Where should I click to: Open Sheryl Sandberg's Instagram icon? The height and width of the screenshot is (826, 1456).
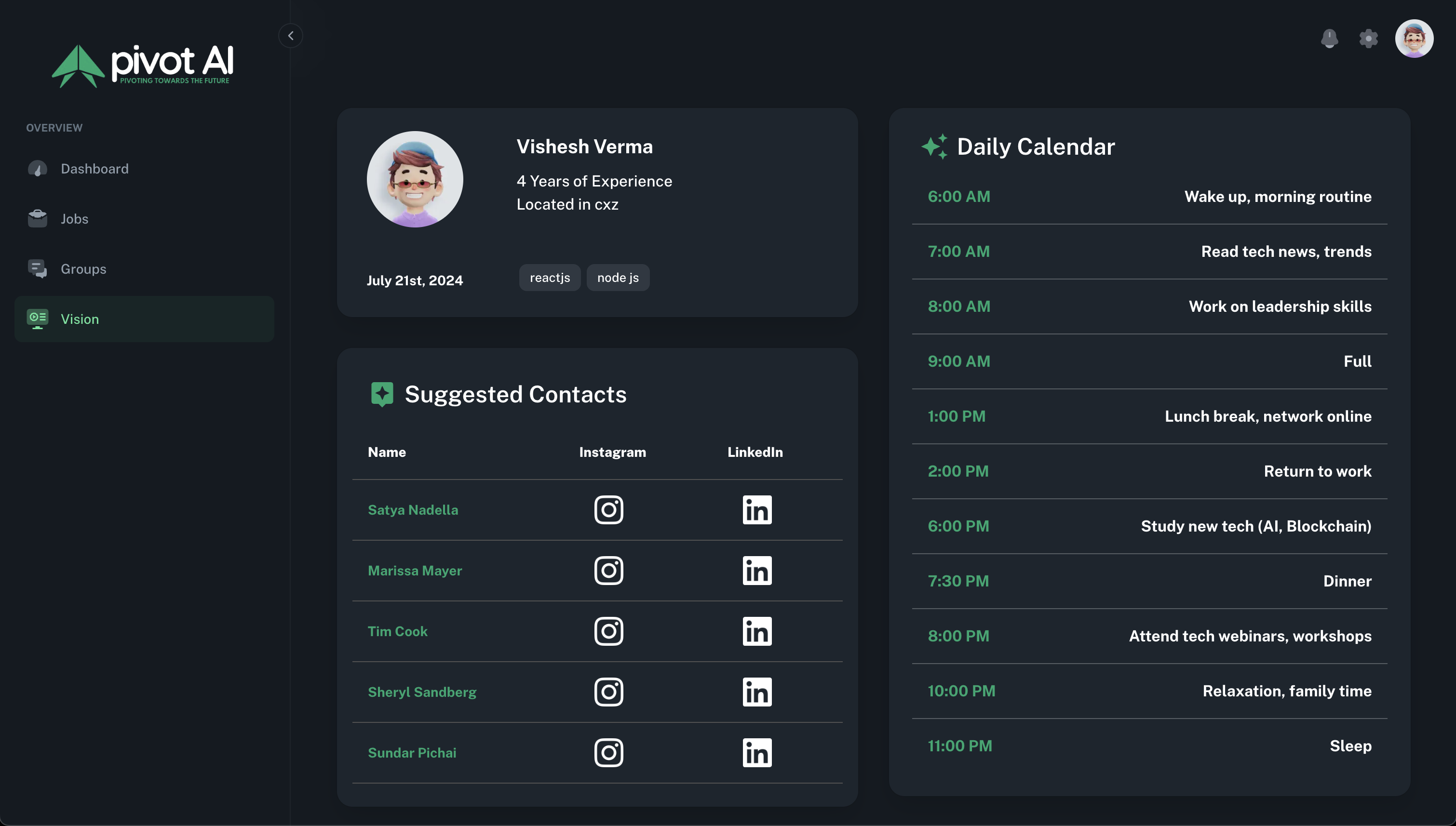pos(608,692)
